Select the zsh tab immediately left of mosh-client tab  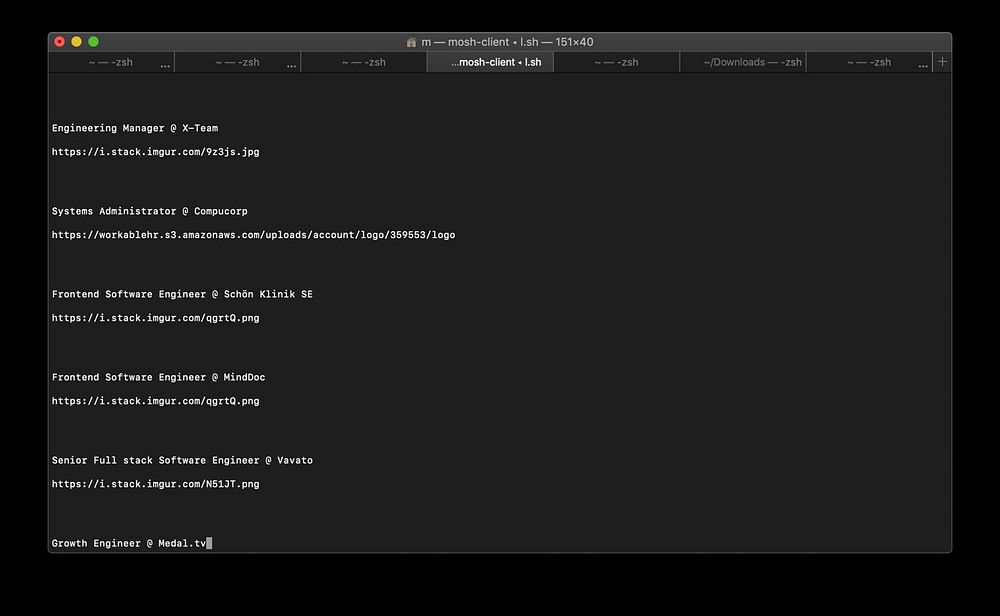click(364, 62)
